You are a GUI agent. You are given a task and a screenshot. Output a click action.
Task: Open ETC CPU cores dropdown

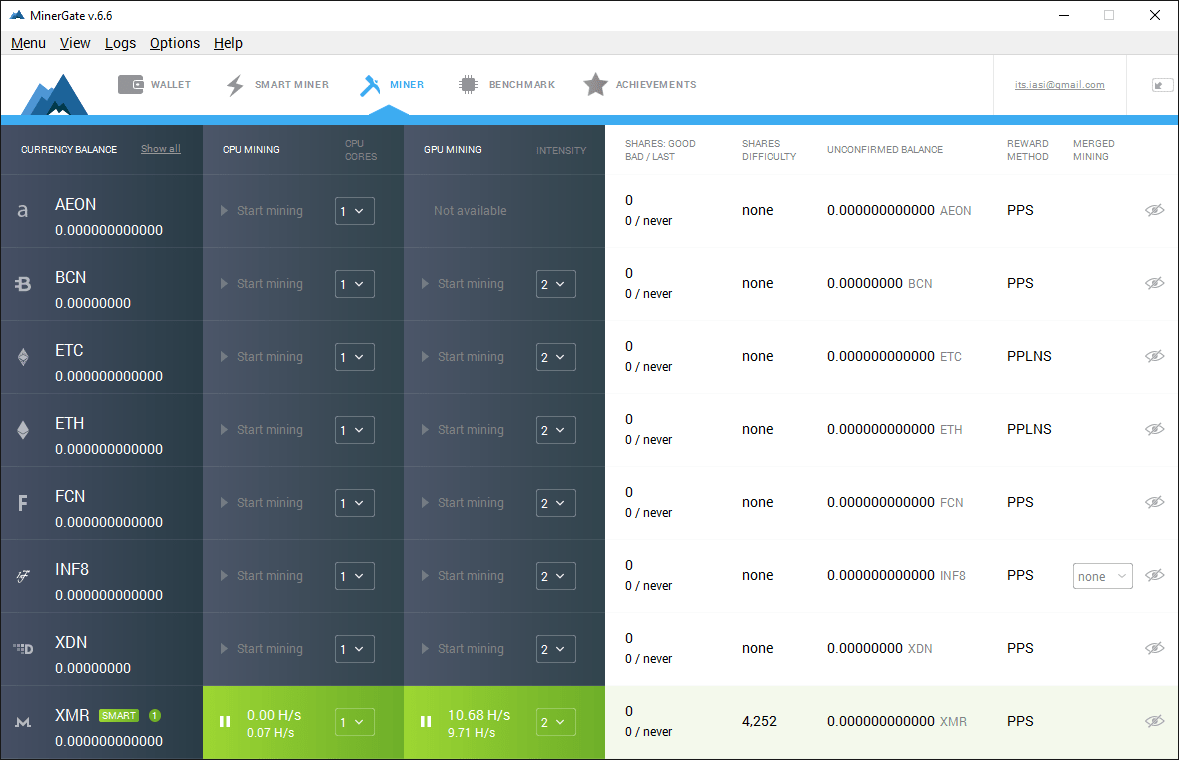point(355,357)
